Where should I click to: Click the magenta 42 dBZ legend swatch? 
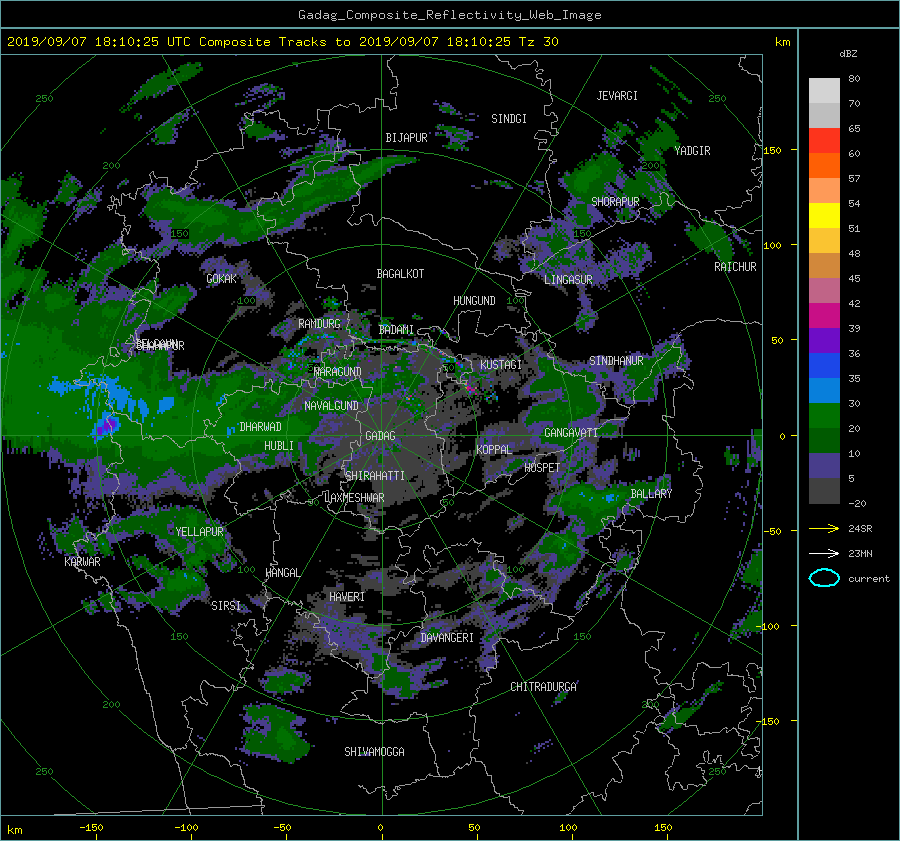pos(824,316)
